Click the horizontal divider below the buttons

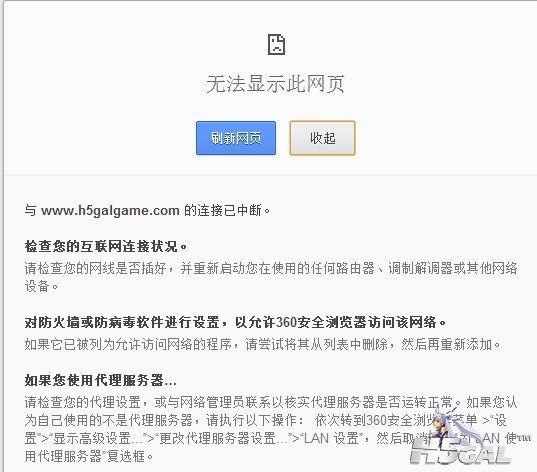271,175
